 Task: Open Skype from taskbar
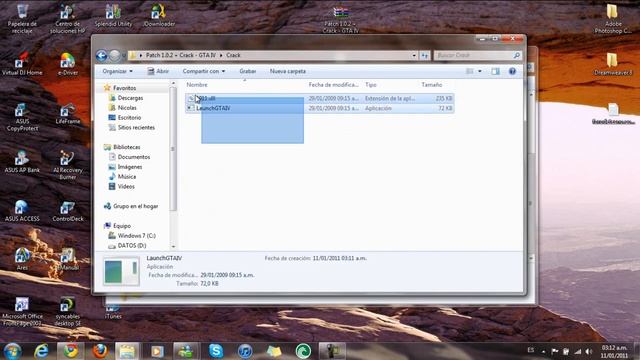tap(216, 351)
